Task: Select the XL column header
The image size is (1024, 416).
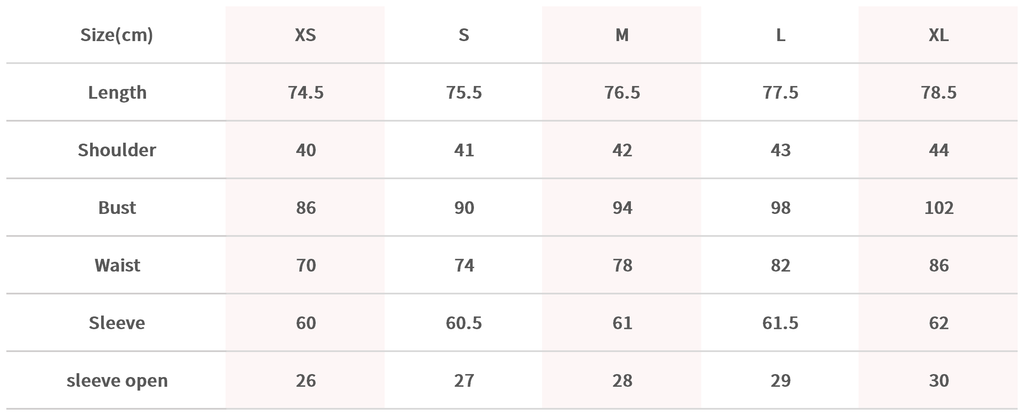Action: [x=939, y=35]
